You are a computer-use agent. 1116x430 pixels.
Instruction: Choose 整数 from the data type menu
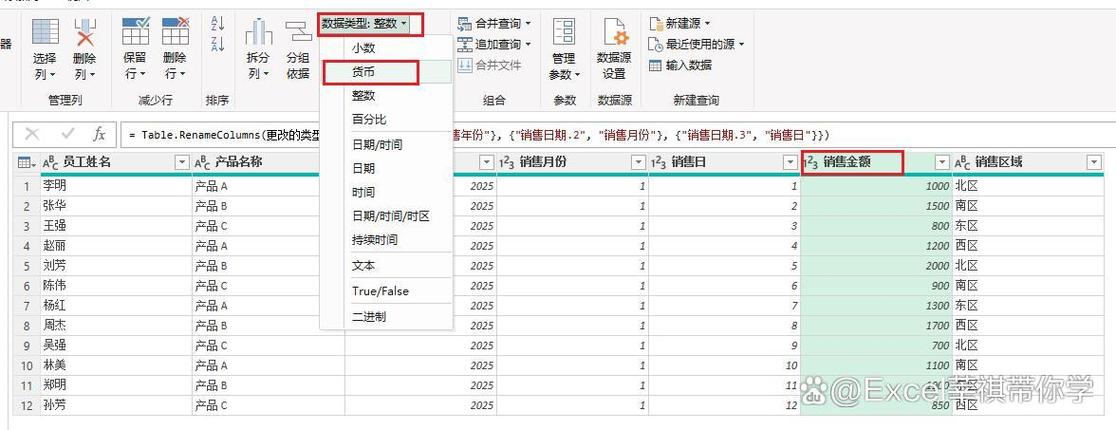(386, 95)
